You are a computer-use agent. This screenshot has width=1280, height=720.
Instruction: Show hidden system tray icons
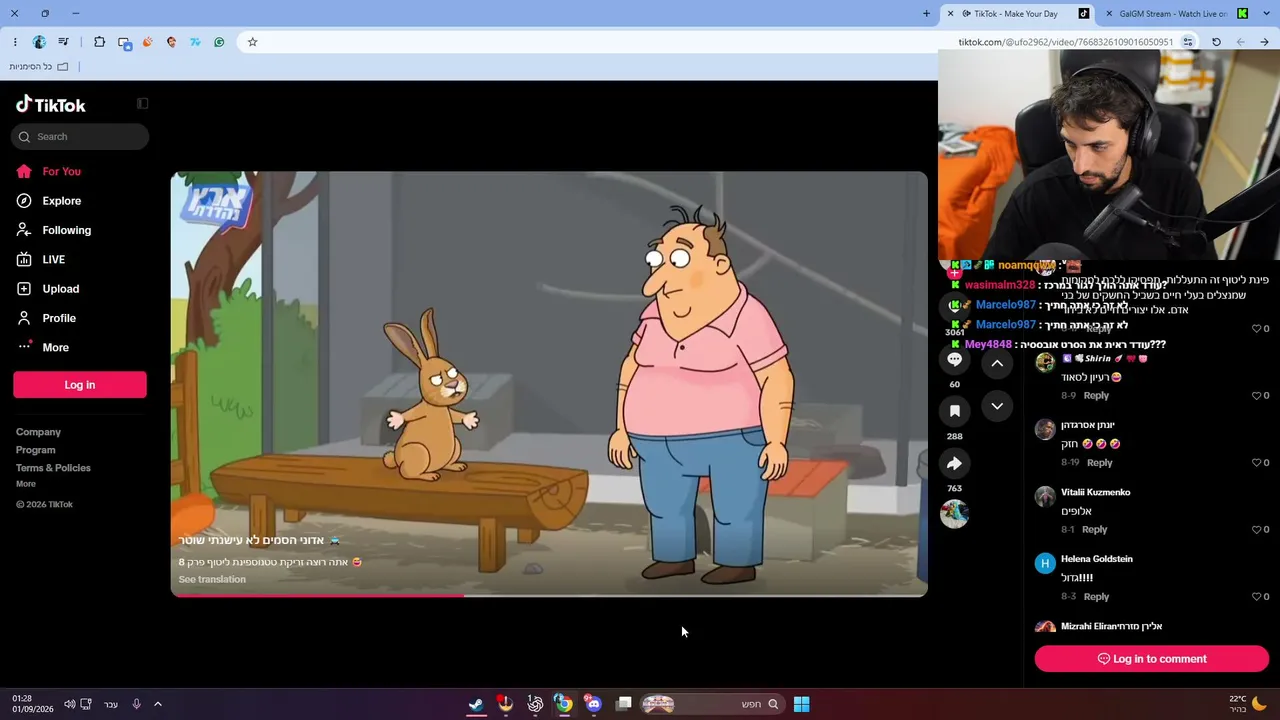[x=158, y=704]
